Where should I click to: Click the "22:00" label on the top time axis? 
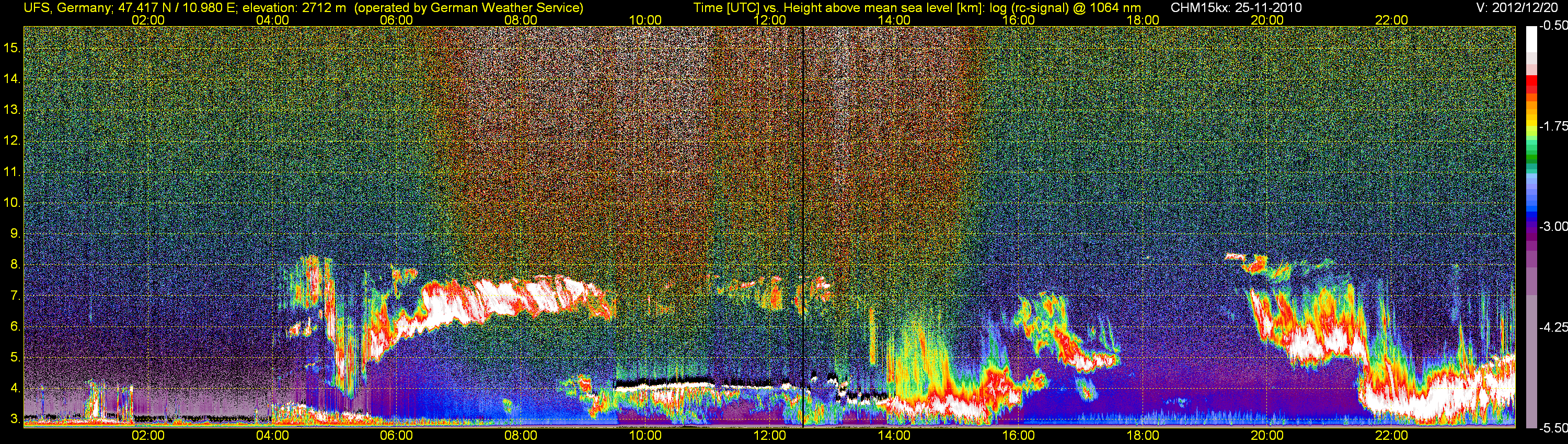point(1391,20)
